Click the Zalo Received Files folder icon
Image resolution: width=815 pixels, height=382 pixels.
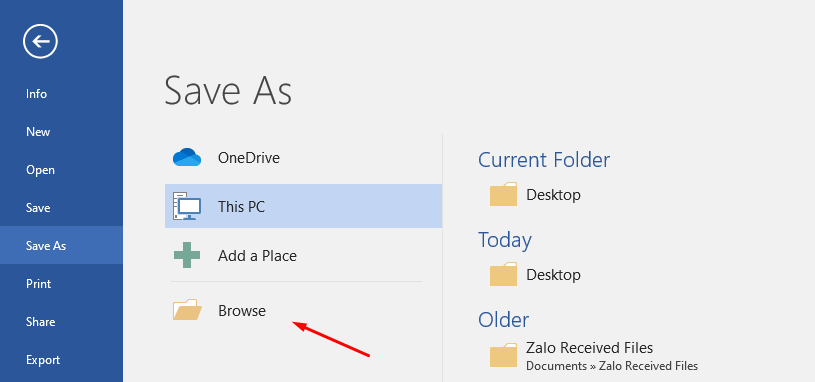click(x=503, y=355)
